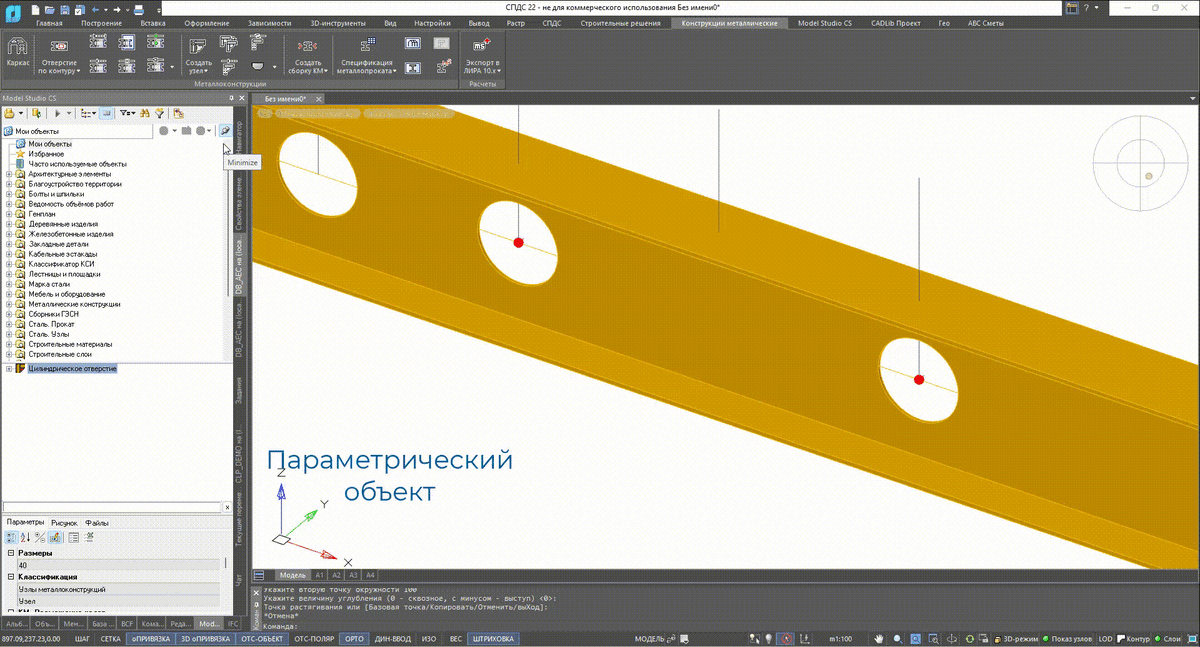Expand Сталь. Узлы tree node
Screen dimensions: 1200x647
pyautogui.click(x=9, y=334)
